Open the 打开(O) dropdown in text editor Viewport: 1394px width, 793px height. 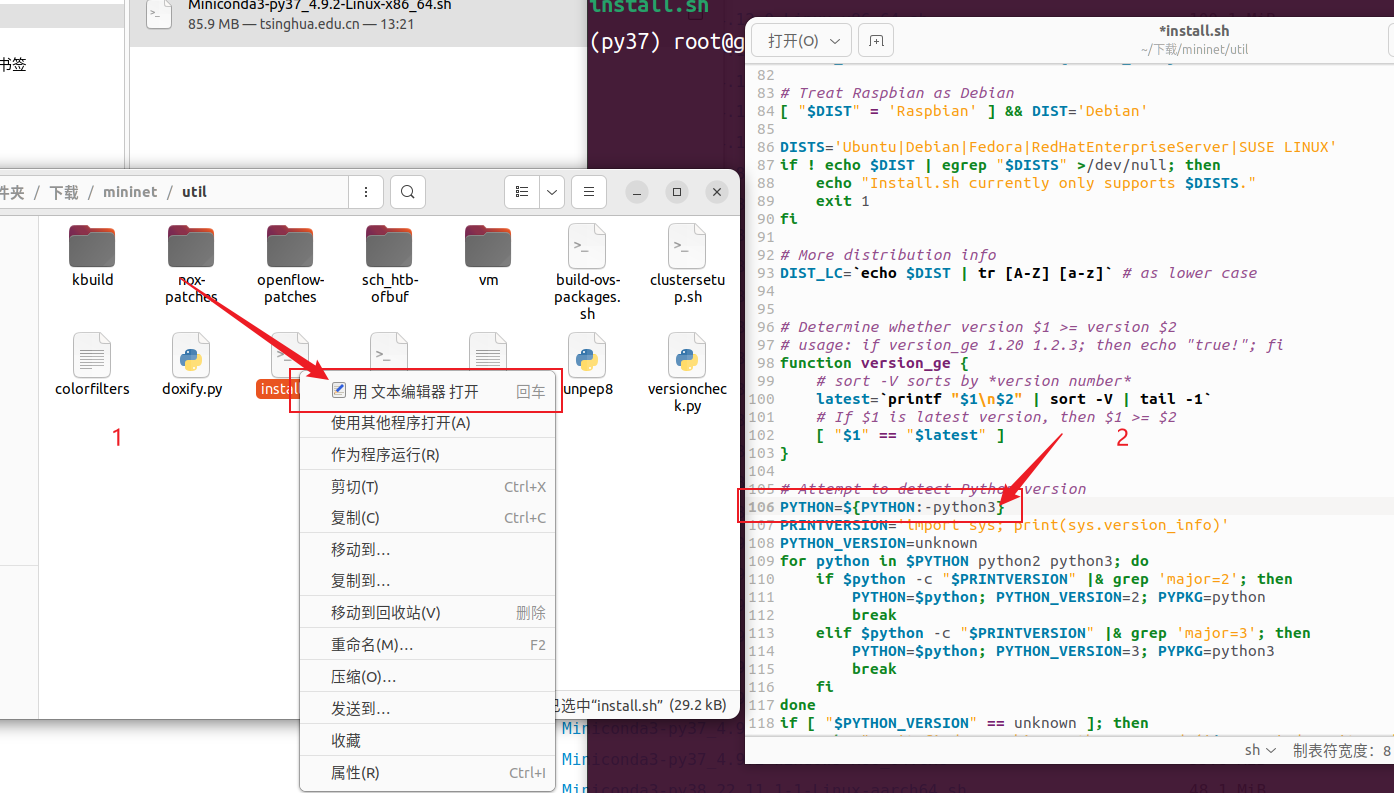click(x=804, y=41)
